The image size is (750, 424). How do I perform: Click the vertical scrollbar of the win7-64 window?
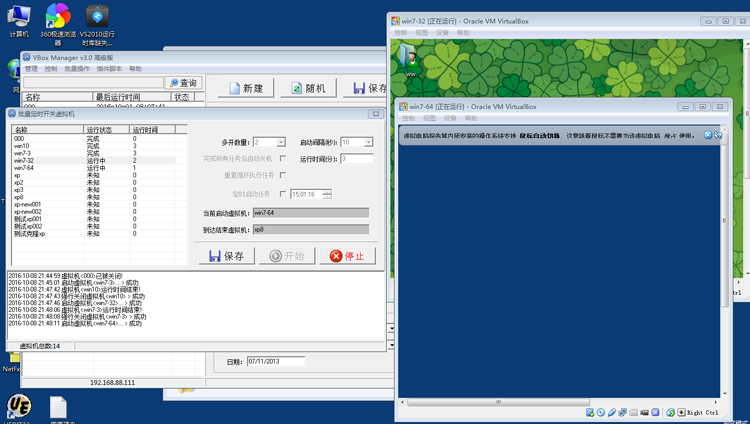pyautogui.click(x=725, y=220)
